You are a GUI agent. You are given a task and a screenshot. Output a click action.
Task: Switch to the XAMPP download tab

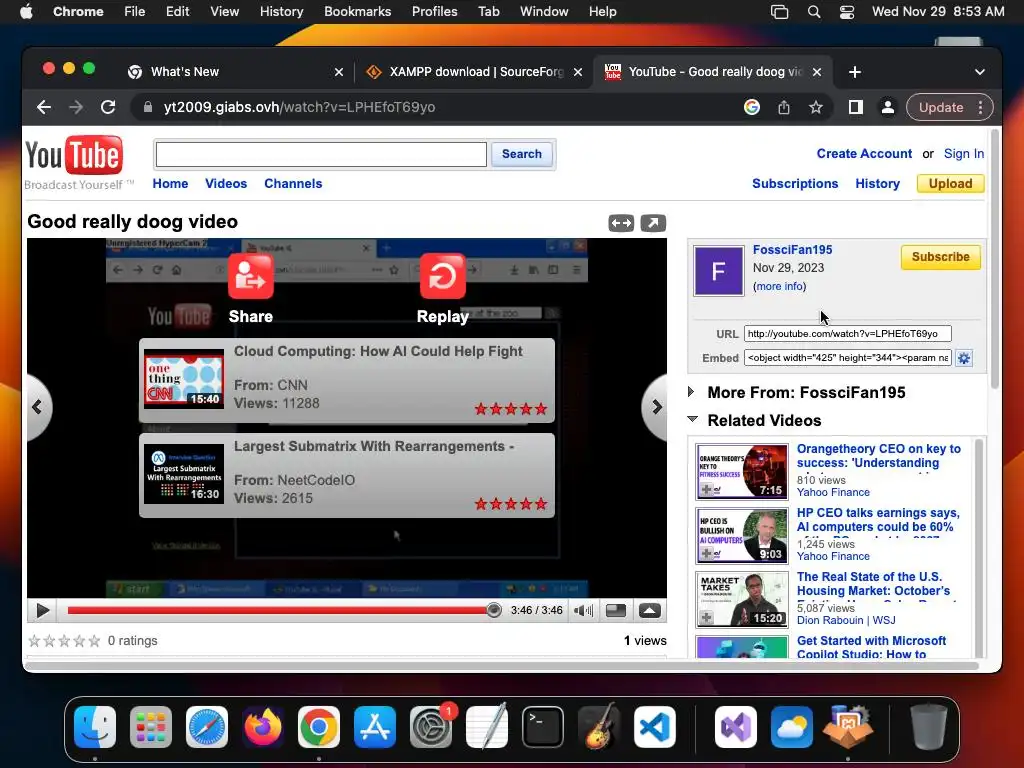[x=475, y=72]
